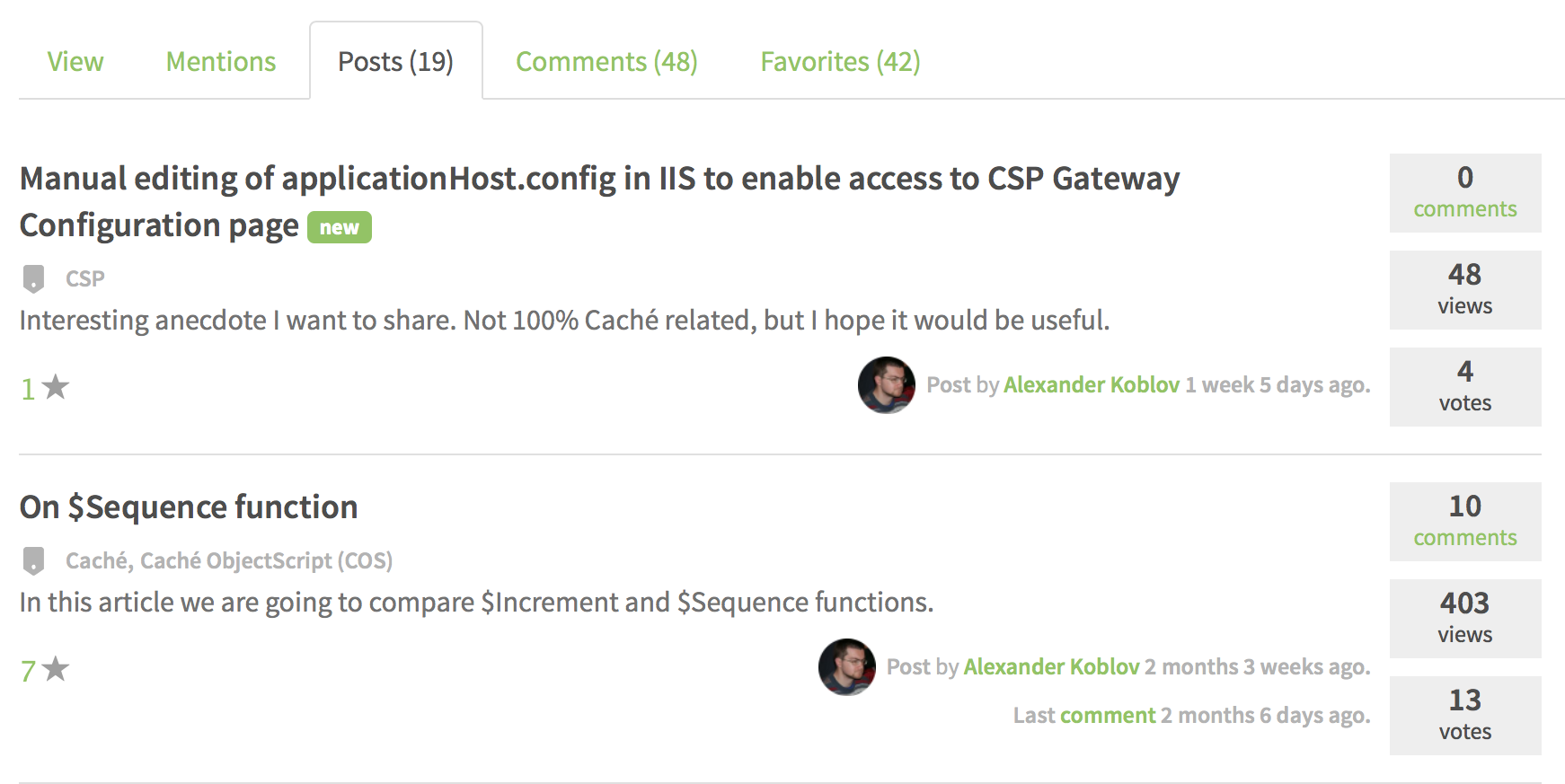
Task: Open the 'On $Sequence function' article
Action: tap(189, 507)
